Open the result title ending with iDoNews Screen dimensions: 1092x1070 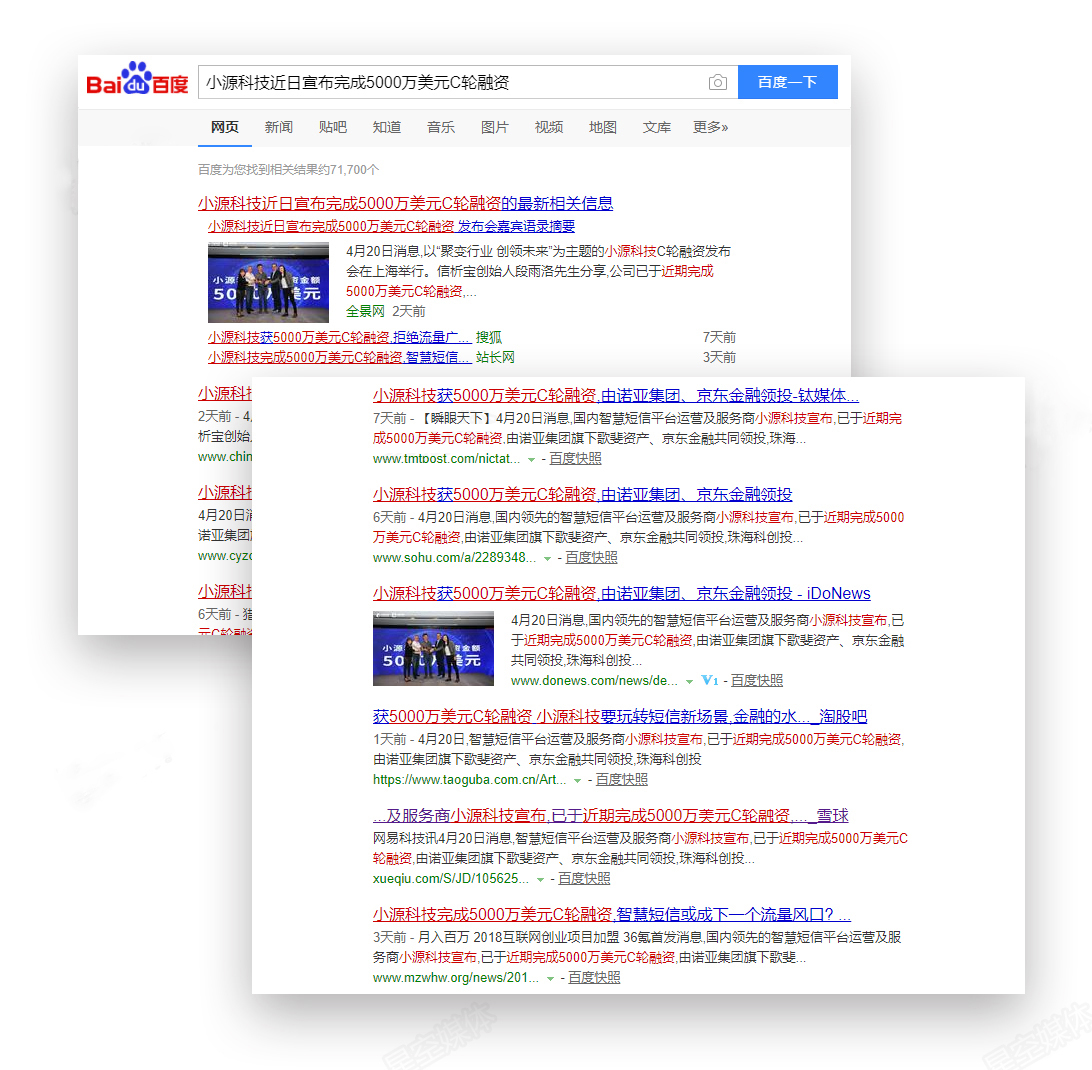[621, 594]
